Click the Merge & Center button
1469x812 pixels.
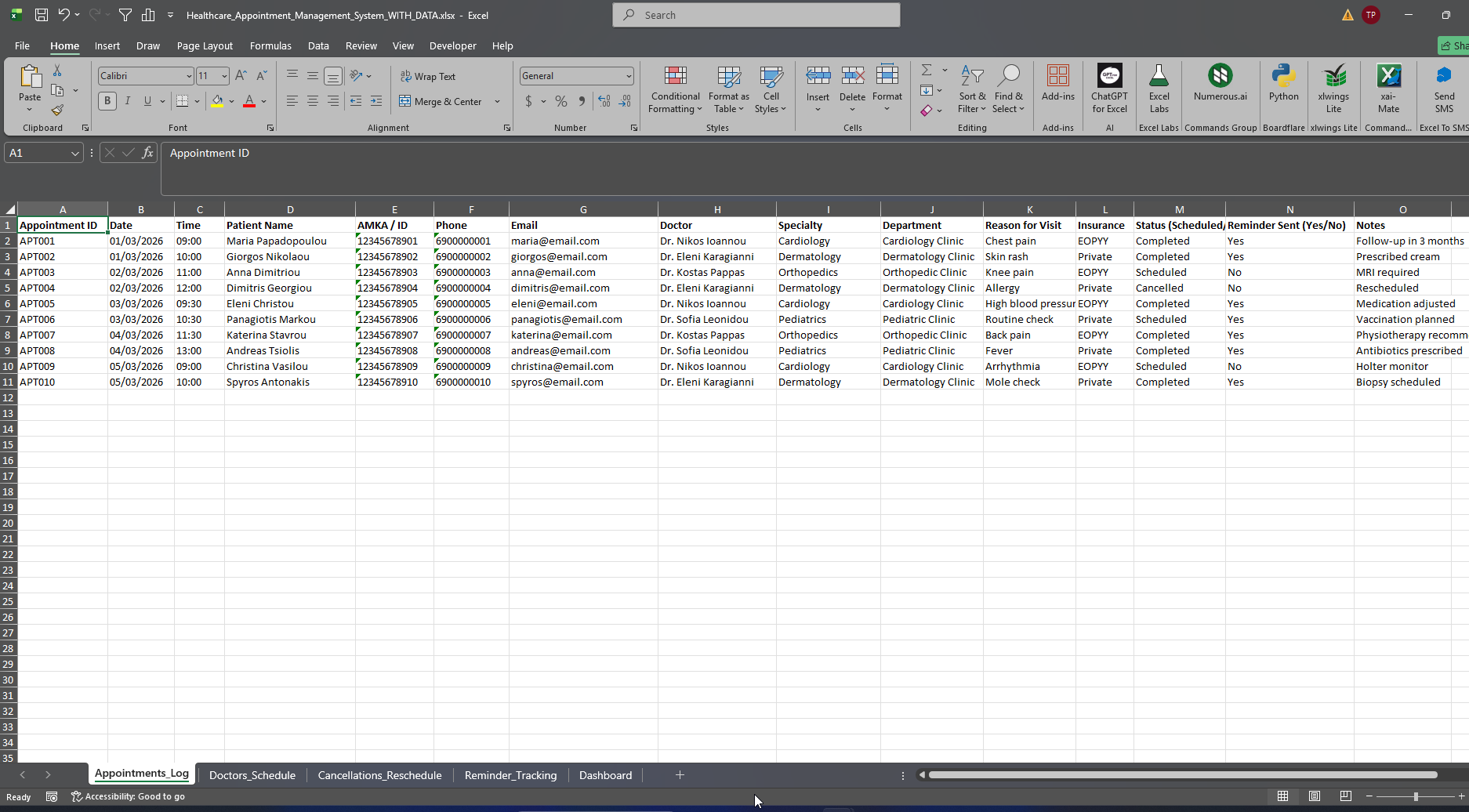coord(441,102)
